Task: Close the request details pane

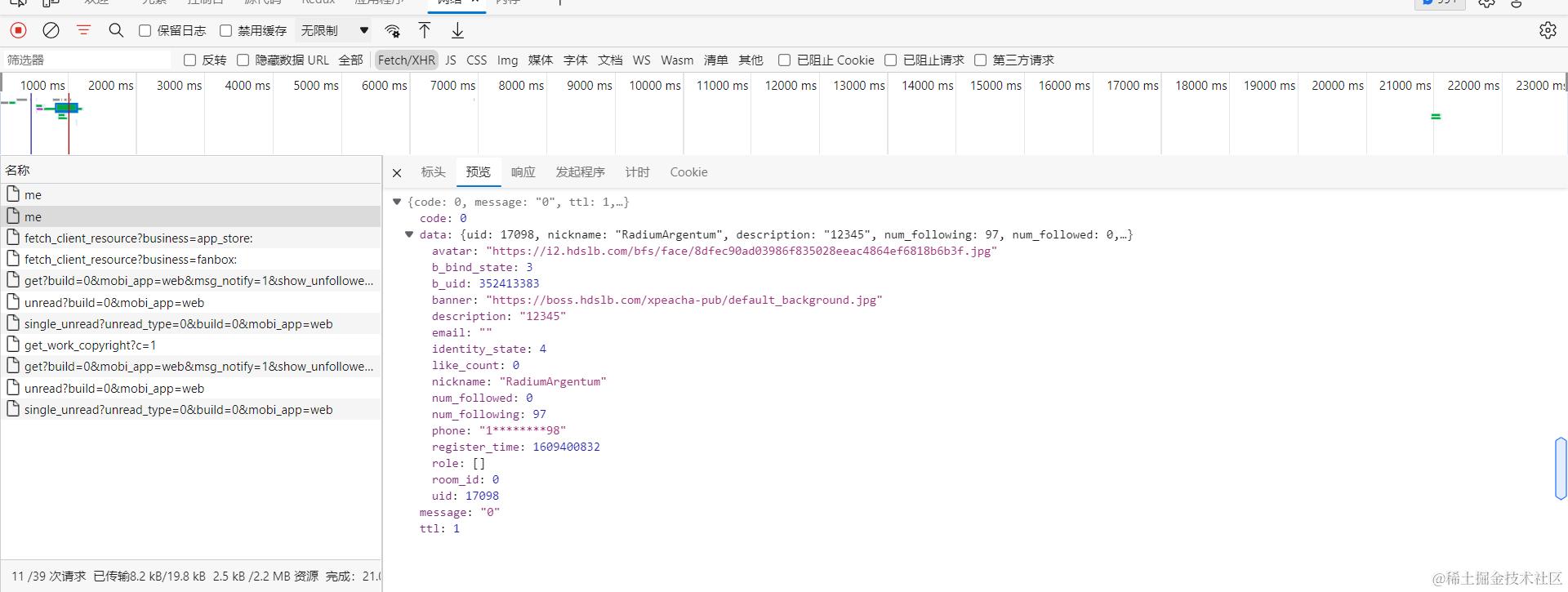Action: point(397,172)
